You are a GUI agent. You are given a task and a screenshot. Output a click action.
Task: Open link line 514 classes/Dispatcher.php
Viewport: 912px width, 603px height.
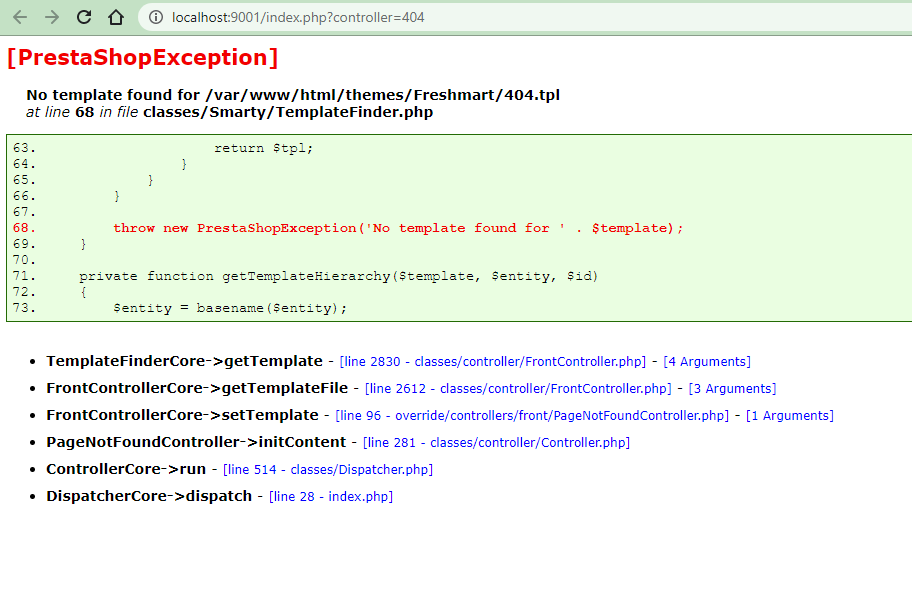pos(328,469)
